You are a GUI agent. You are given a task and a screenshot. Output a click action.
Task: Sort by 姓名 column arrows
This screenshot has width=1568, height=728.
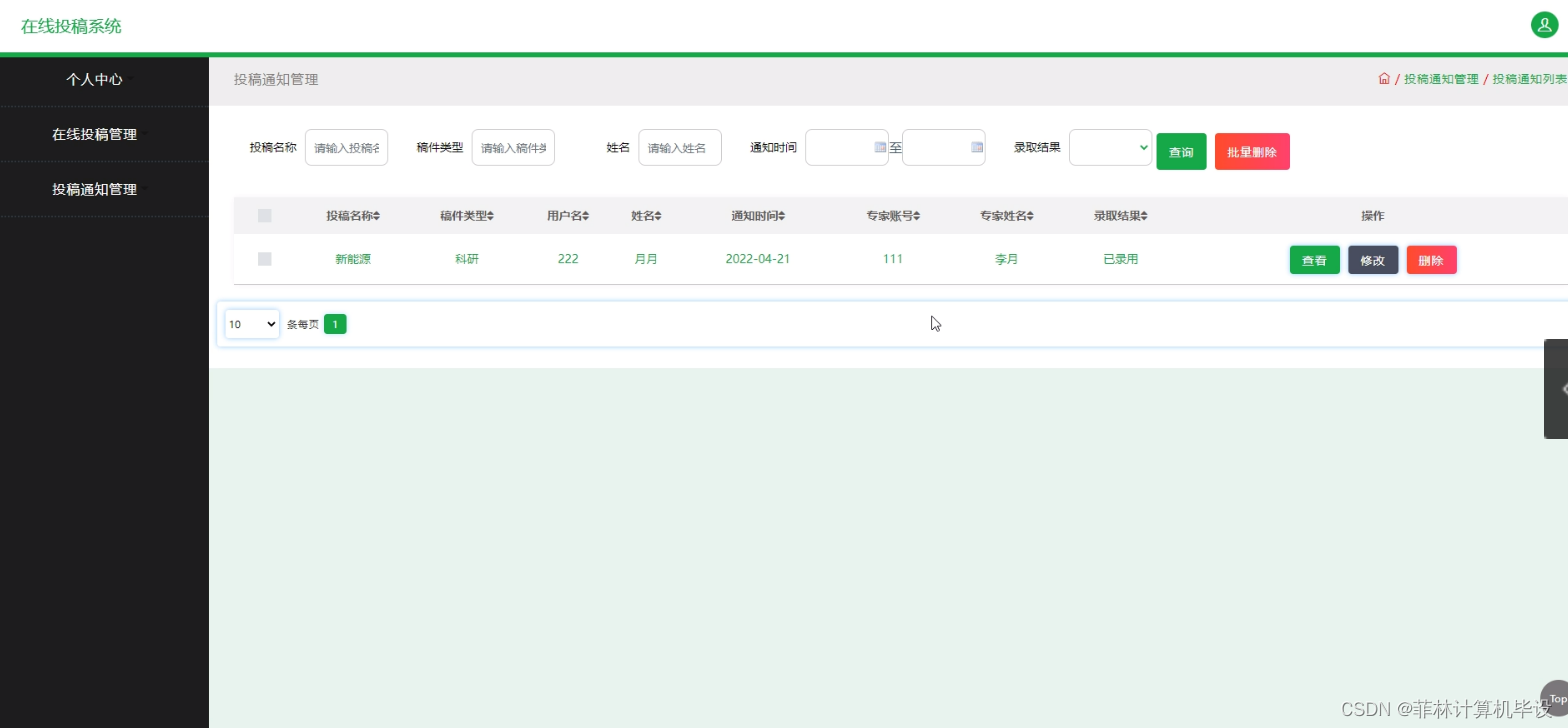(658, 216)
